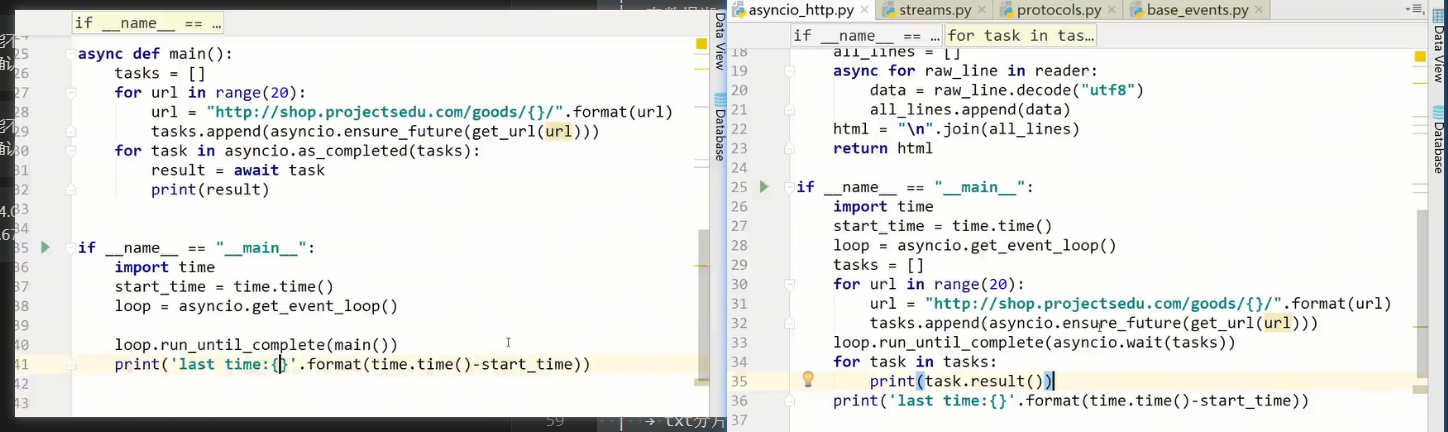Viewport: 1448px width, 432px height.
Task: Collapse the 'async for raw_line in reader' block
Action: [x=789, y=71]
